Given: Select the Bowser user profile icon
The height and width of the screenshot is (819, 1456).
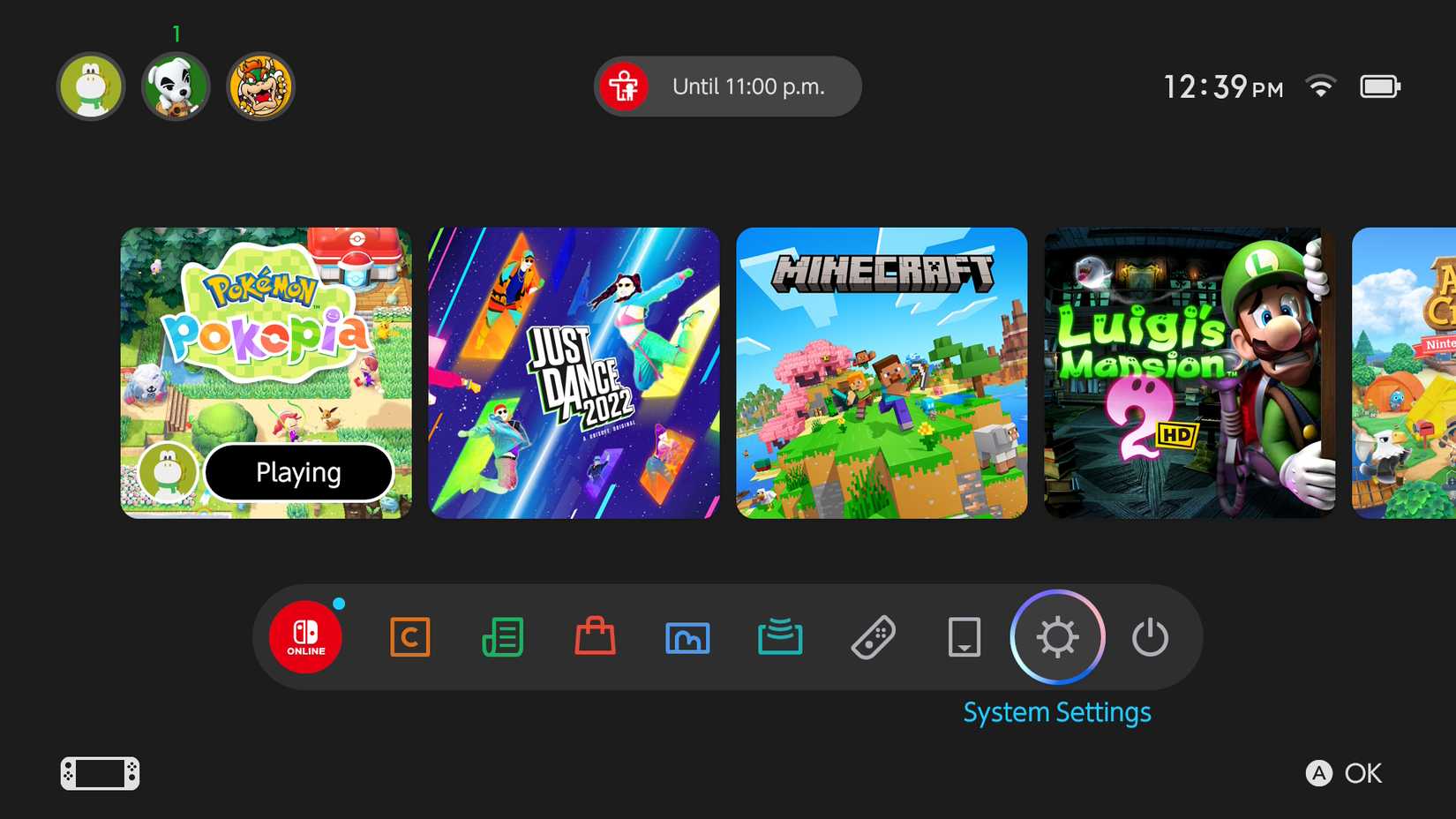Looking at the screenshot, I should (x=260, y=86).
